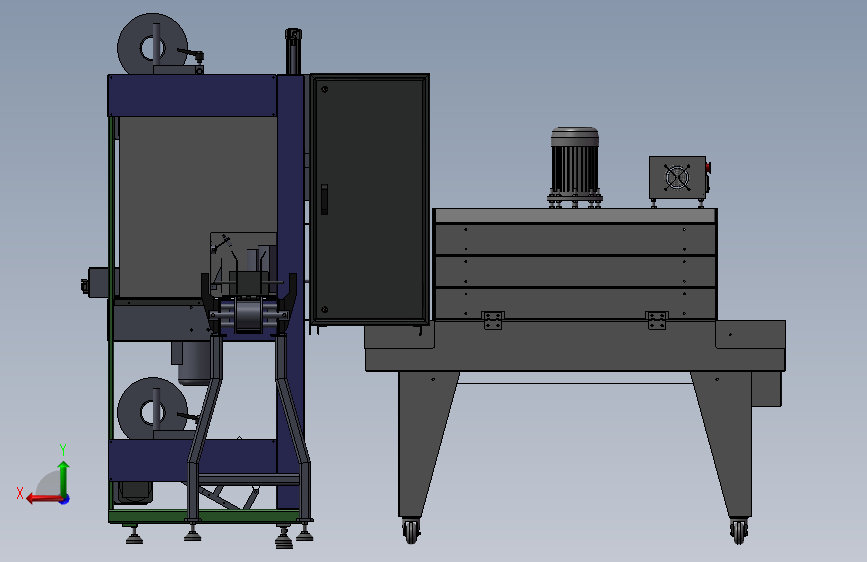The height and width of the screenshot is (562, 867).
Task: Select the top film roll on the machine
Action: [x=152, y=44]
